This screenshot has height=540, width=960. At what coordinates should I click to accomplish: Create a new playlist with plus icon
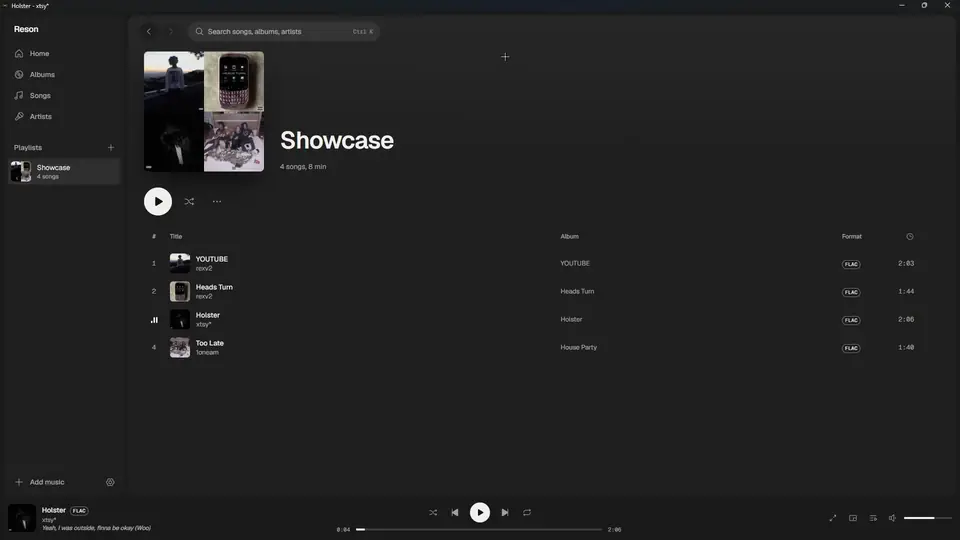(111, 148)
